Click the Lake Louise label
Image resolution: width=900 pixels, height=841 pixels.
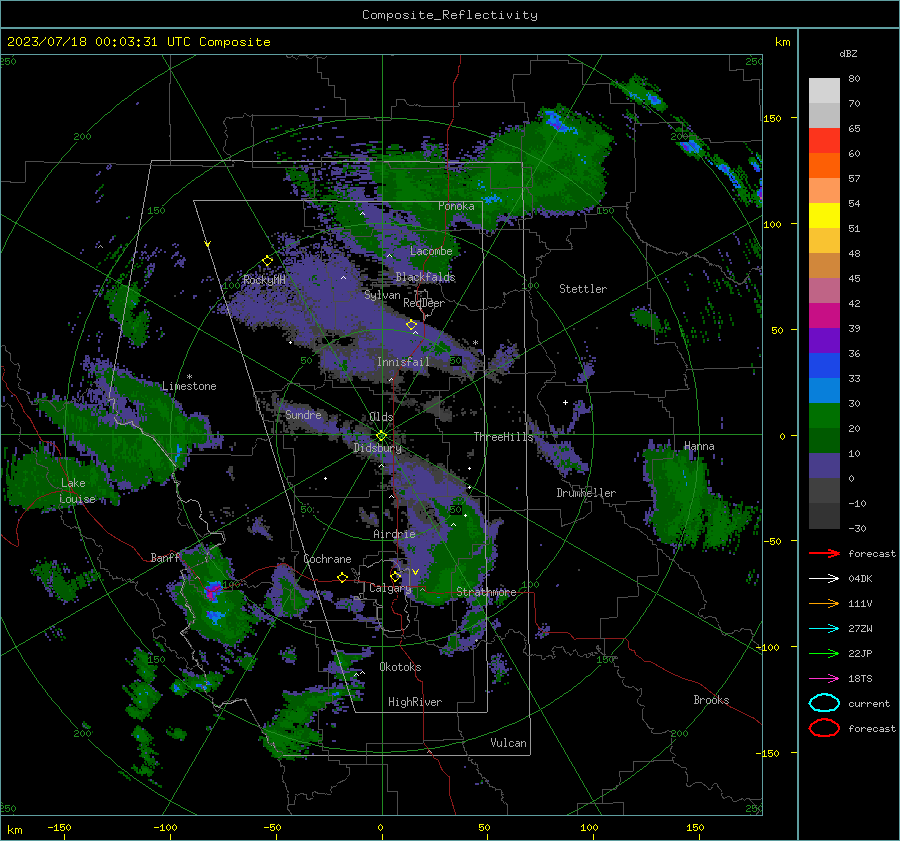77,491
